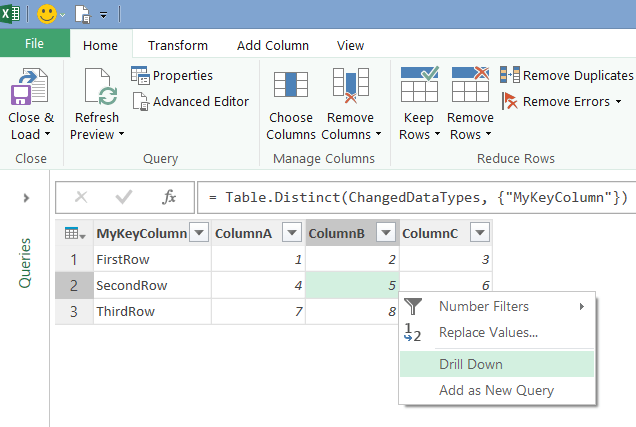Open the ColumnC filter dropdown
The image size is (636, 427).
tap(480, 233)
